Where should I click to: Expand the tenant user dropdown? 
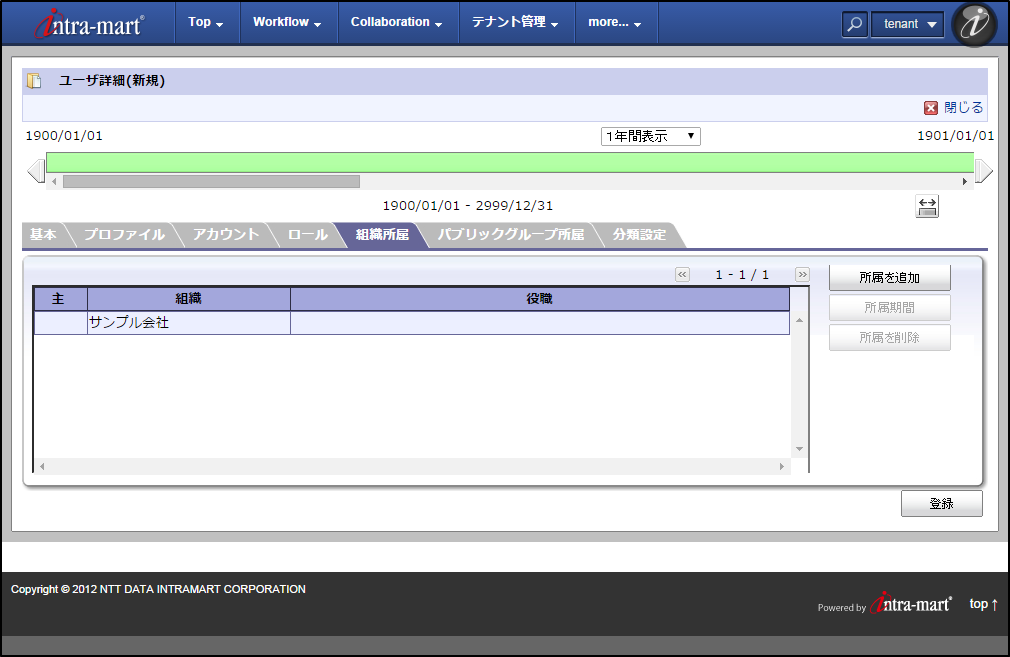[x=907, y=25]
